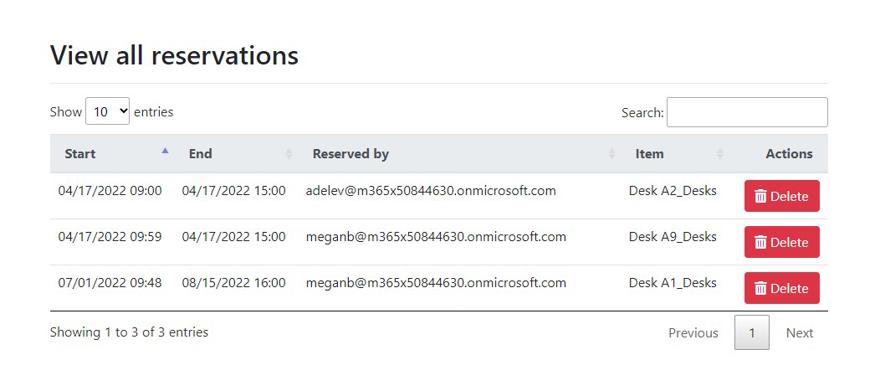The width and height of the screenshot is (880, 391).
Task: Select page 1 in pagination
Action: point(752,333)
